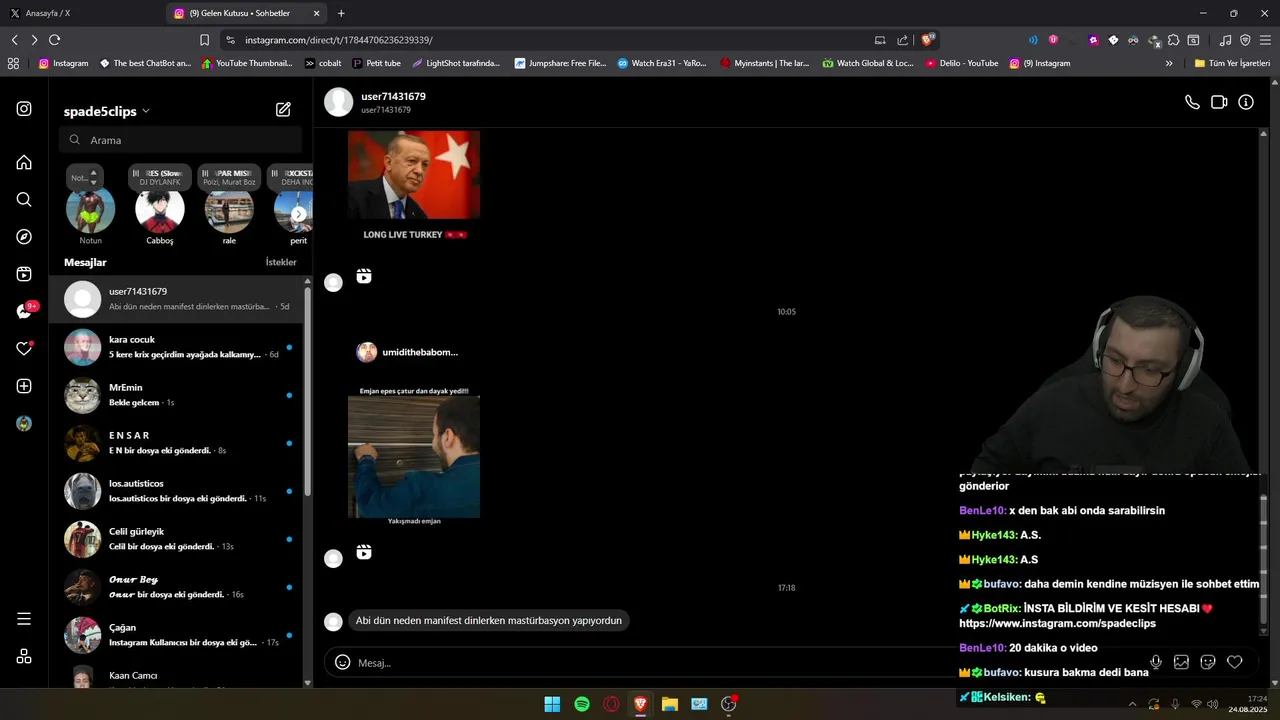The image size is (1280, 720).
Task: Open the Petit tube bookmark
Action: click(x=377, y=63)
